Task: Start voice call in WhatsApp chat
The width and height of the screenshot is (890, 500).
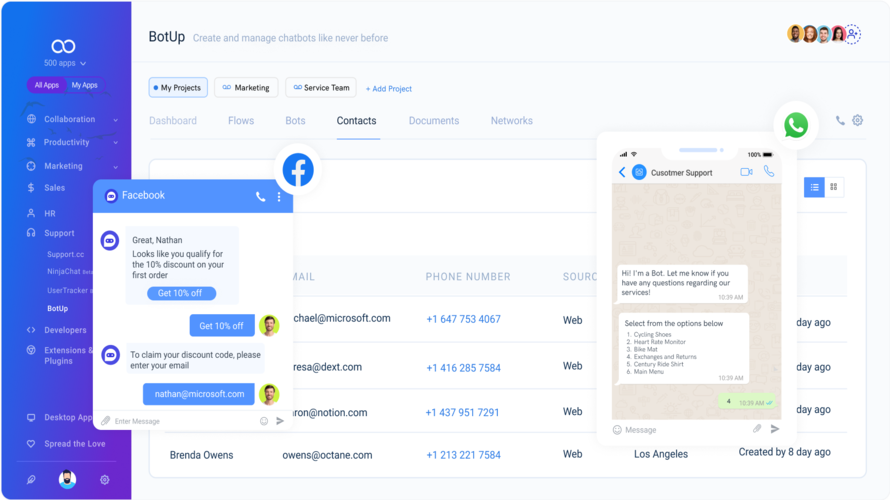Action: [769, 171]
